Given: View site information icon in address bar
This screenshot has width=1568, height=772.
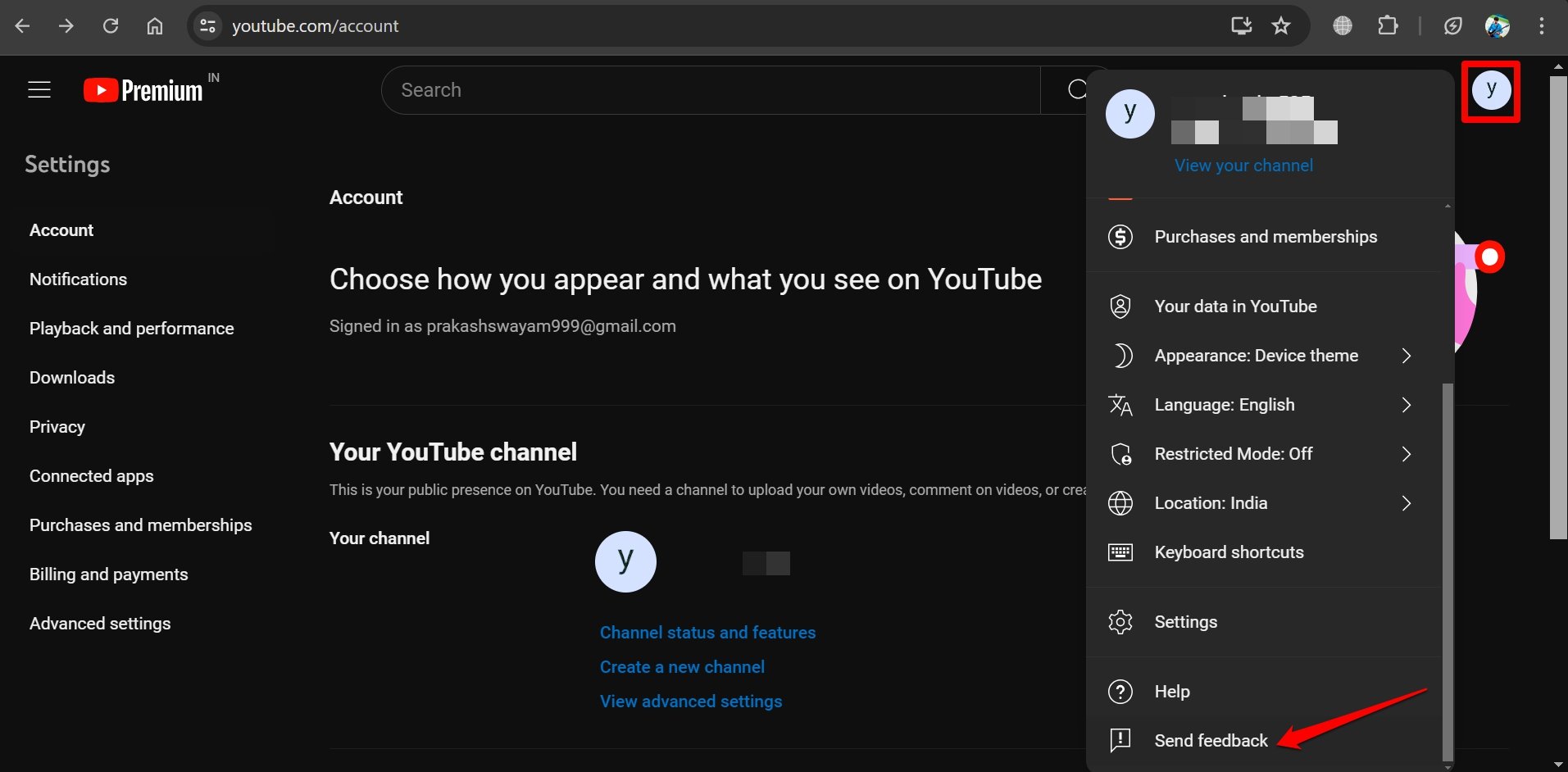Looking at the screenshot, I should pyautogui.click(x=208, y=26).
